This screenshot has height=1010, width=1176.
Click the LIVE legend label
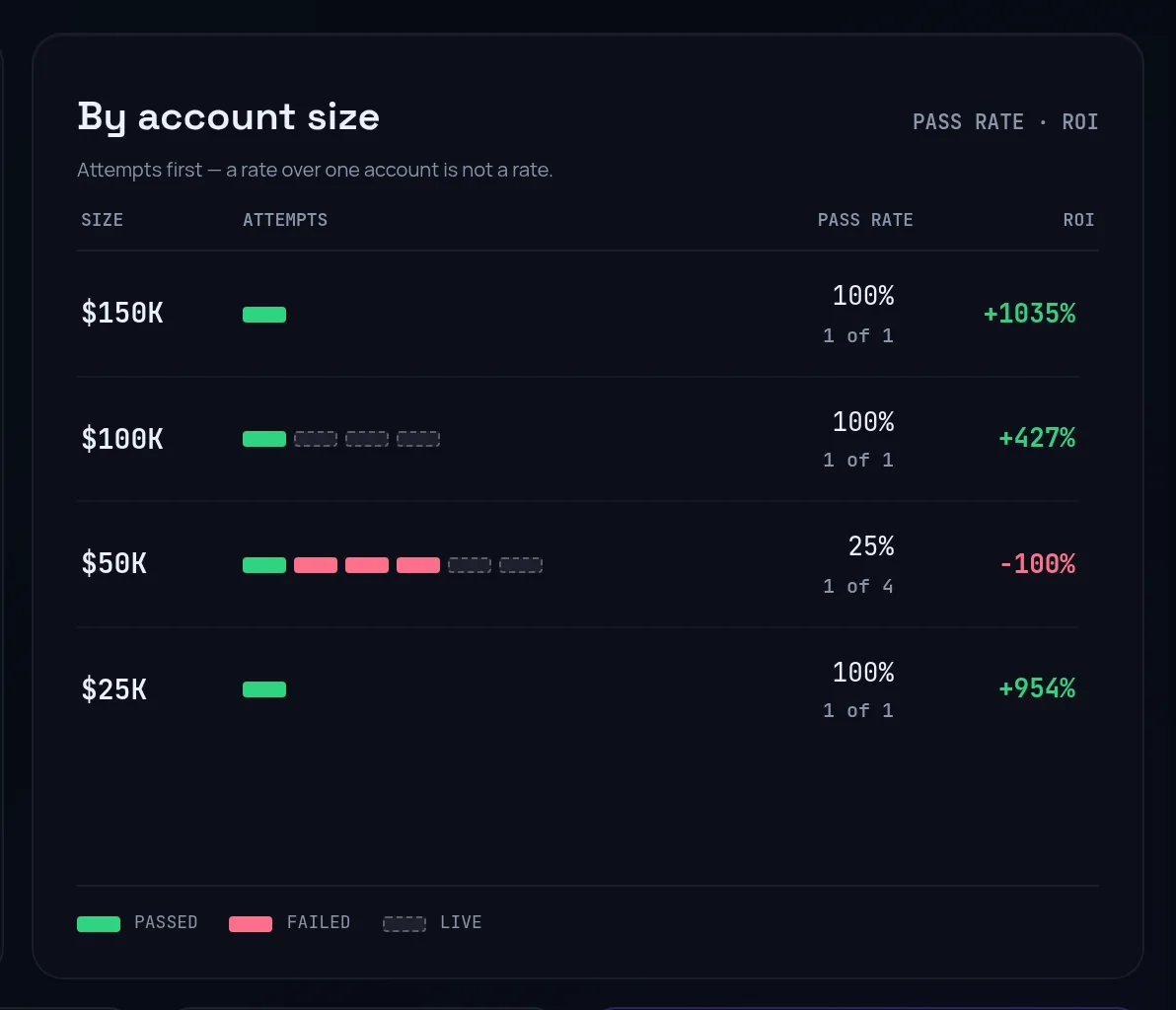(x=461, y=922)
